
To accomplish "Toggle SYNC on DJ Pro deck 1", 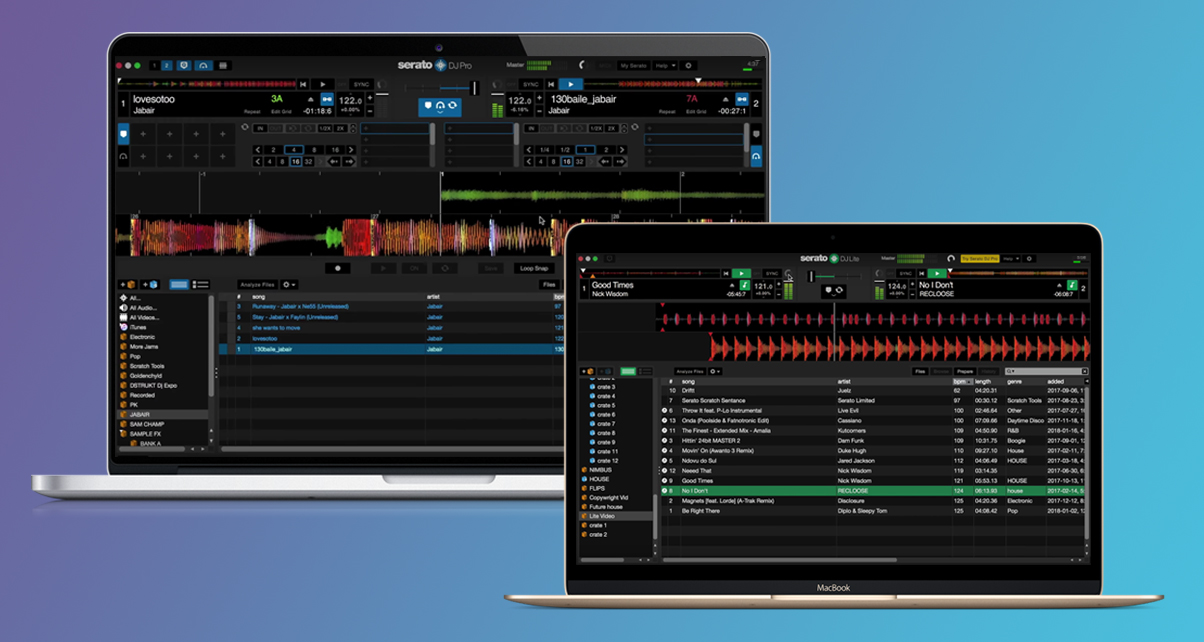I will click(361, 84).
